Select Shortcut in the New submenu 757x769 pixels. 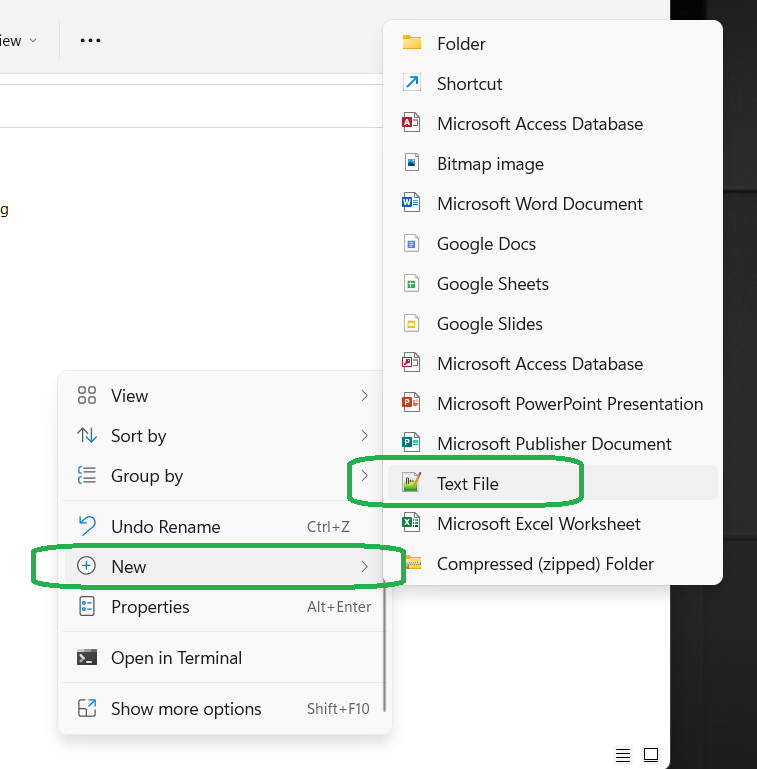553,84
